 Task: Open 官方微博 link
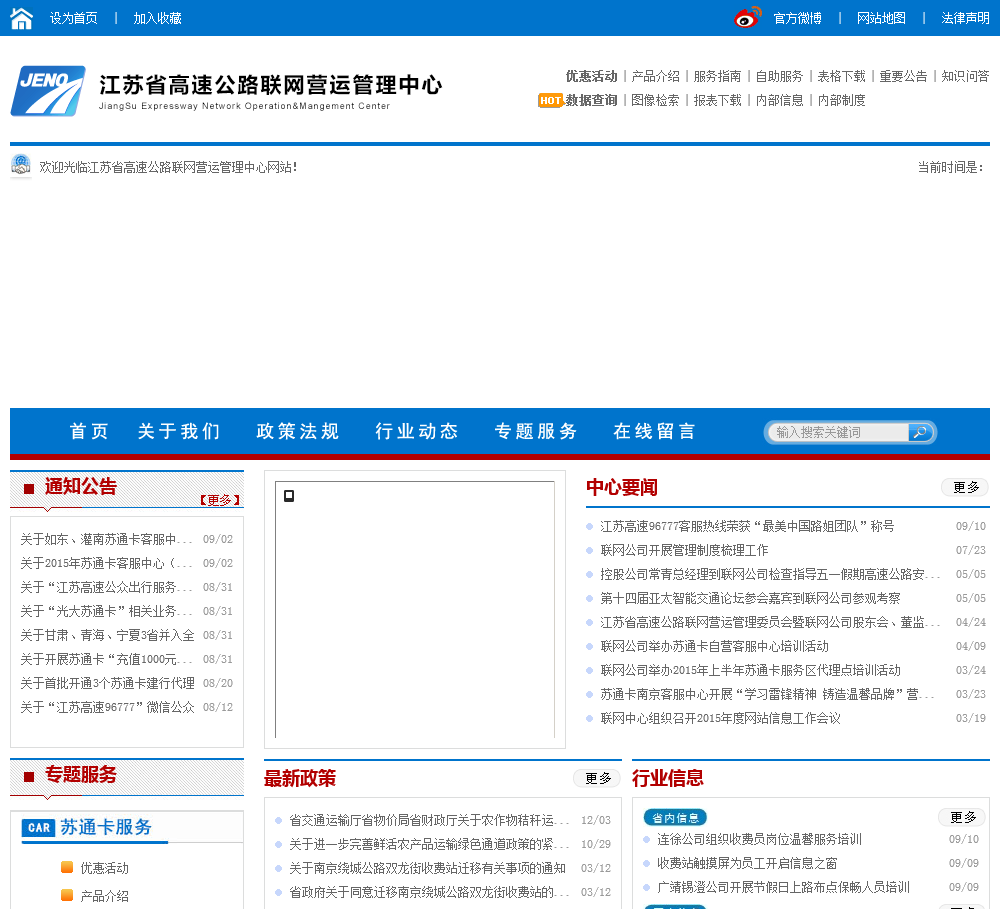(798, 18)
